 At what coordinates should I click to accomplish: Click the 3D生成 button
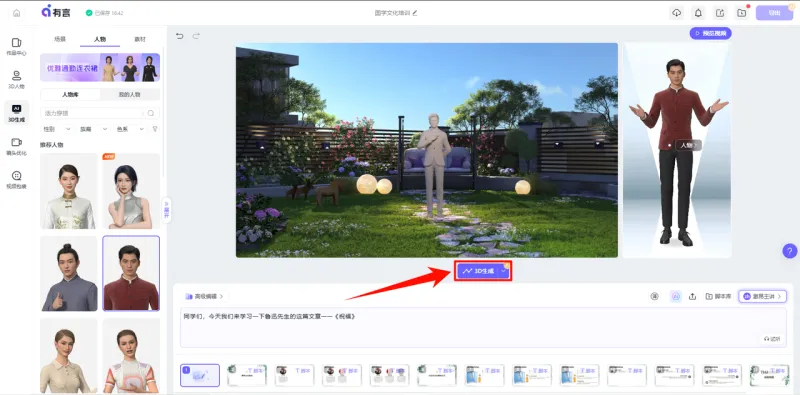click(478, 271)
